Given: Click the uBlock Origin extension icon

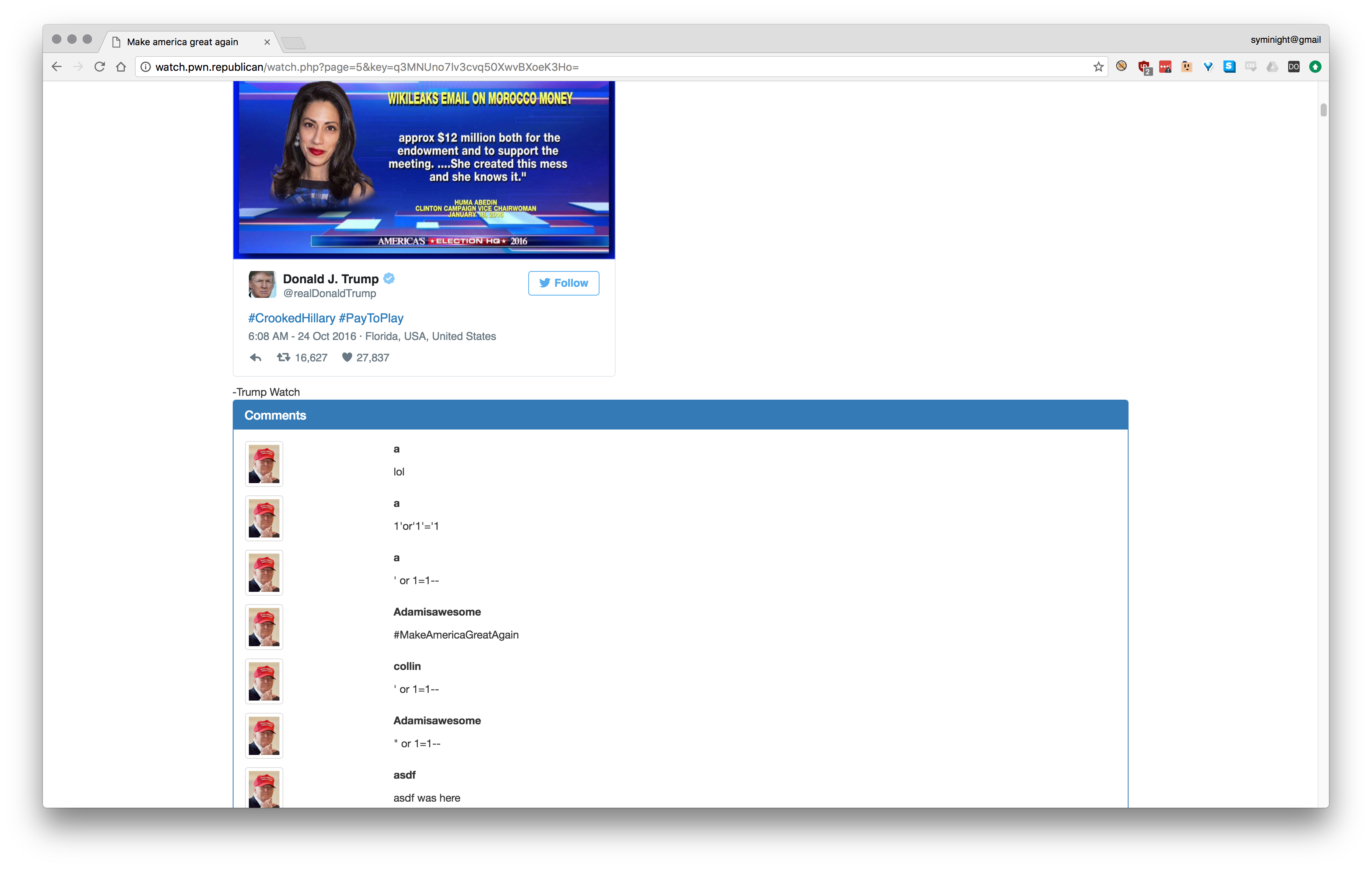Looking at the screenshot, I should click(x=1143, y=67).
